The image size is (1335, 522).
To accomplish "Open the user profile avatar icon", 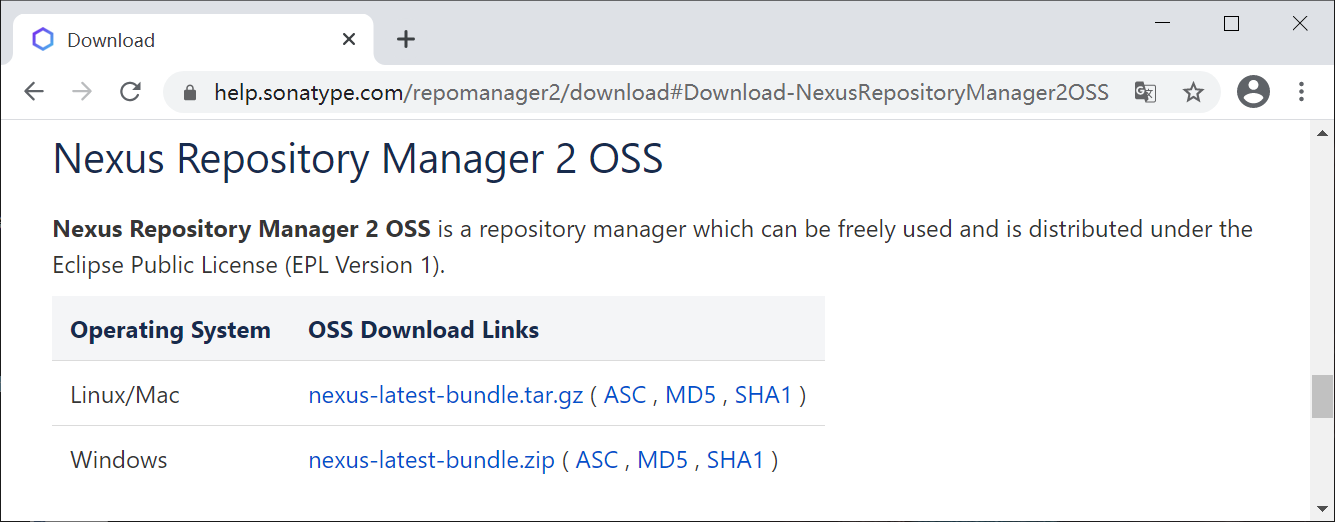I will (1253, 92).
